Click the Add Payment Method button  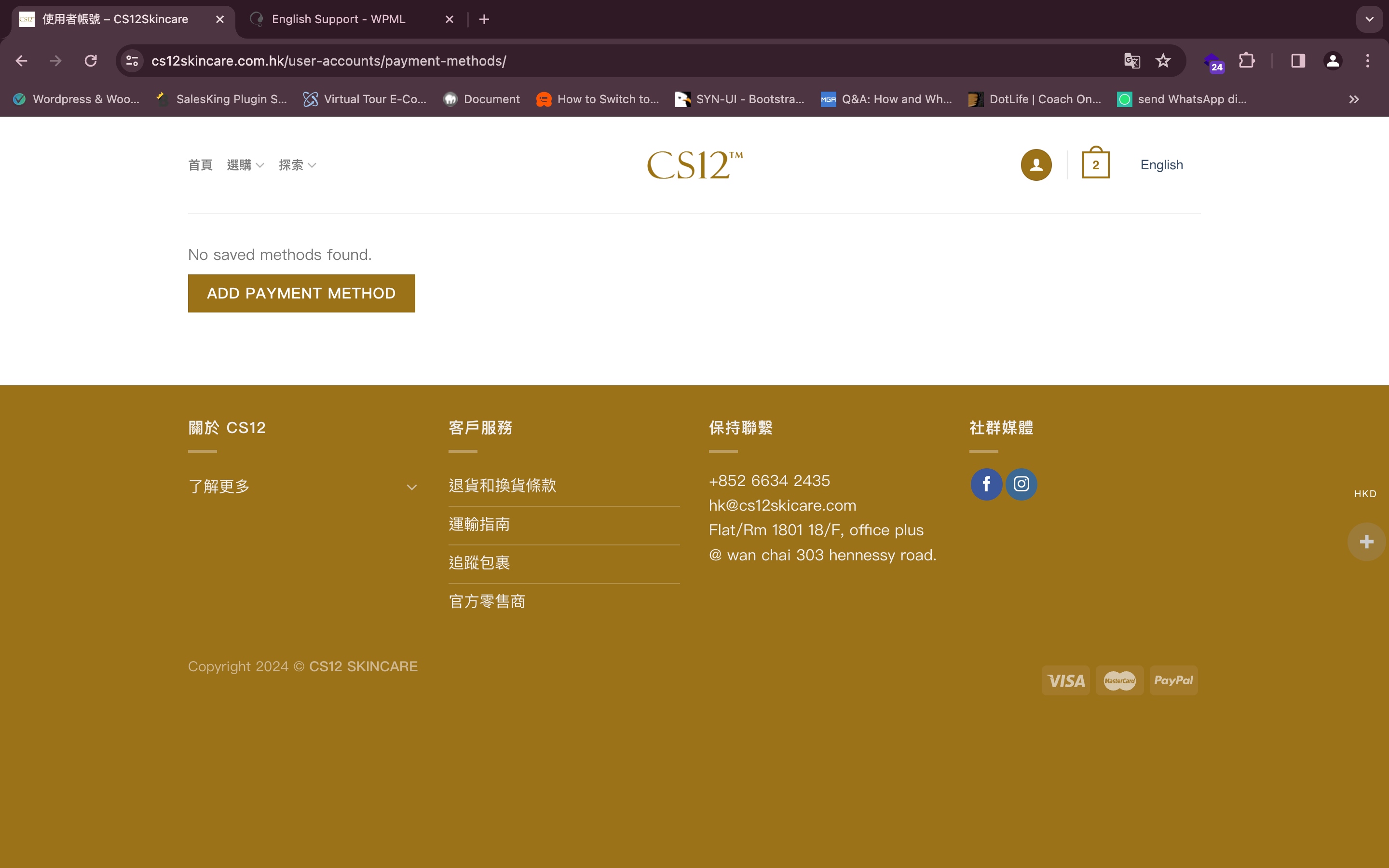click(x=301, y=293)
